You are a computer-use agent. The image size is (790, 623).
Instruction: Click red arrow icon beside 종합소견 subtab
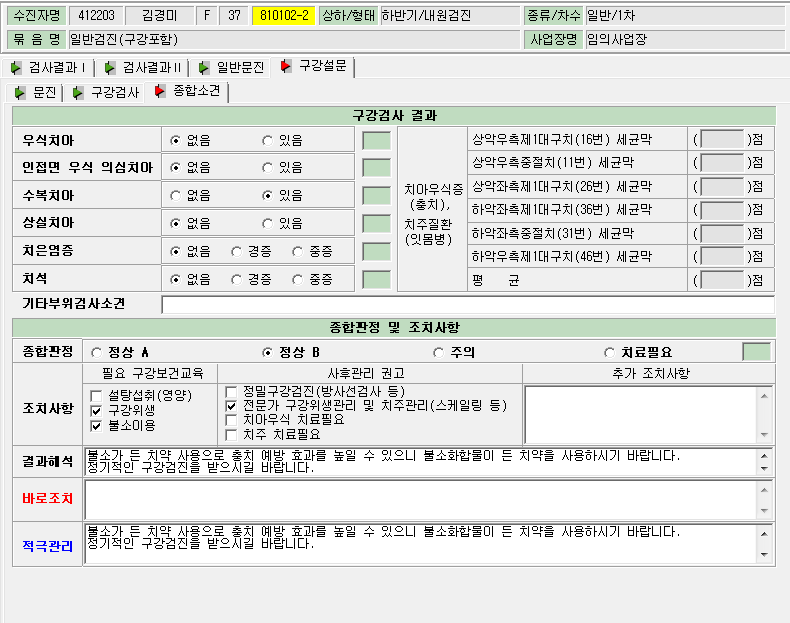[160, 91]
